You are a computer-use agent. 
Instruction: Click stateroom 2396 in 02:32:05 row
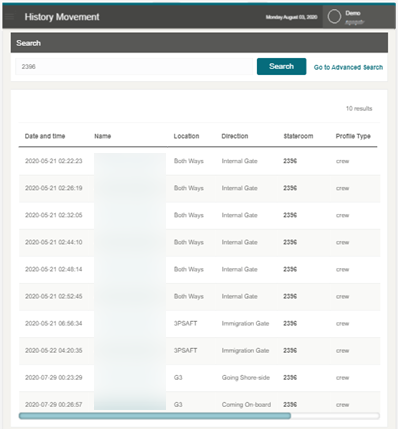pos(290,215)
